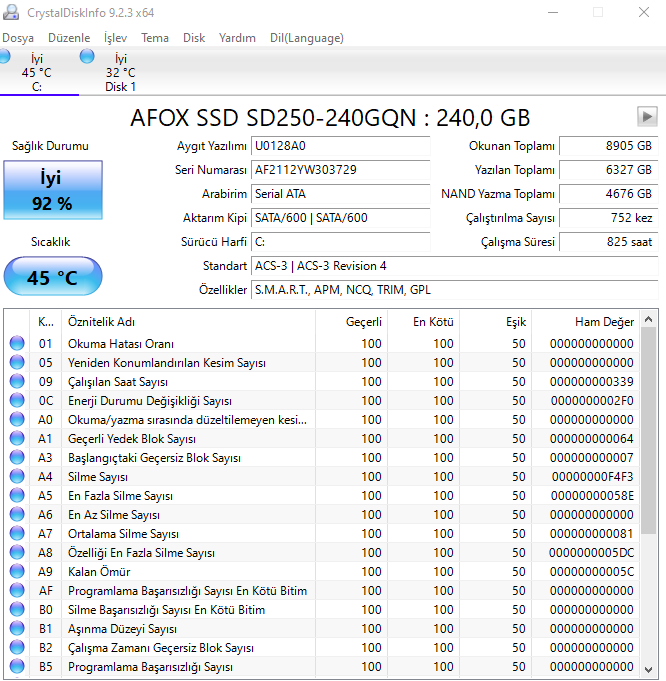This screenshot has height=681, width=666.
Task: Click status orb for Çalışılan Saat Sayısı
Action: tap(17, 381)
